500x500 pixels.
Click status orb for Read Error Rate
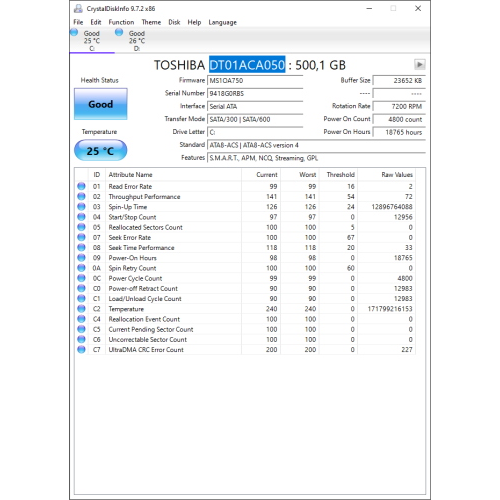point(81,186)
